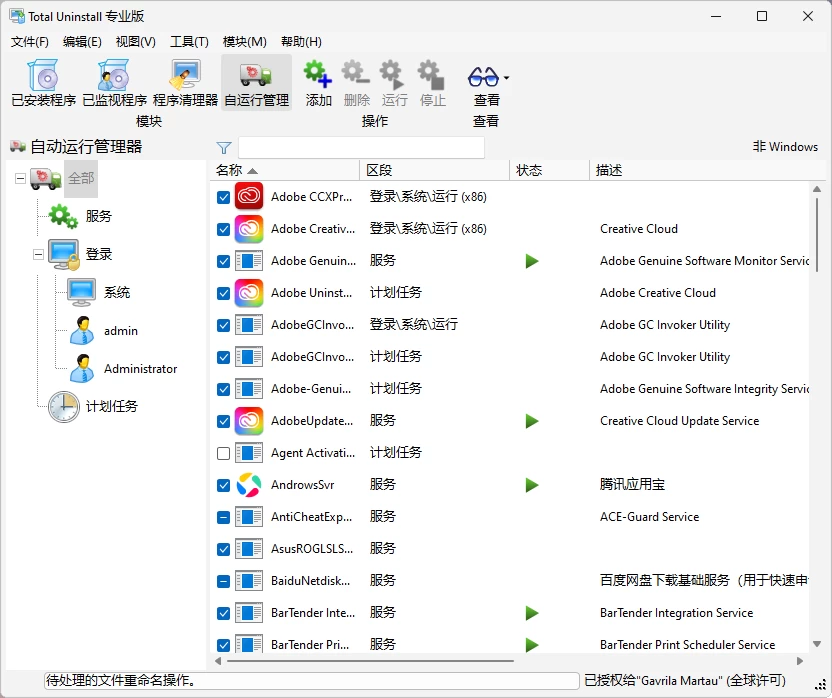This screenshot has height=698, width=832.
Task: Click the AntiCheatExp... generic app icon
Action: (x=249, y=517)
